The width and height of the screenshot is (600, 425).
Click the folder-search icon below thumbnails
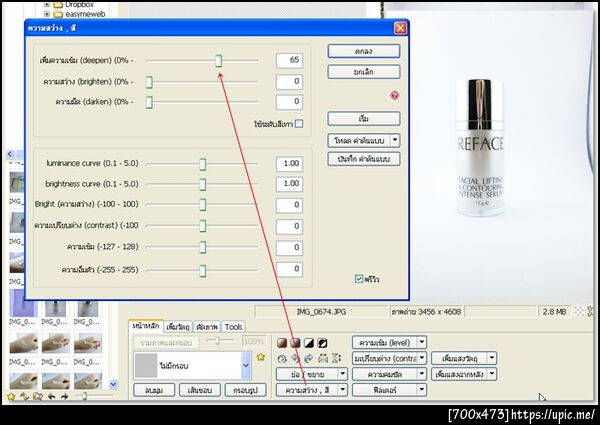(x=38, y=396)
